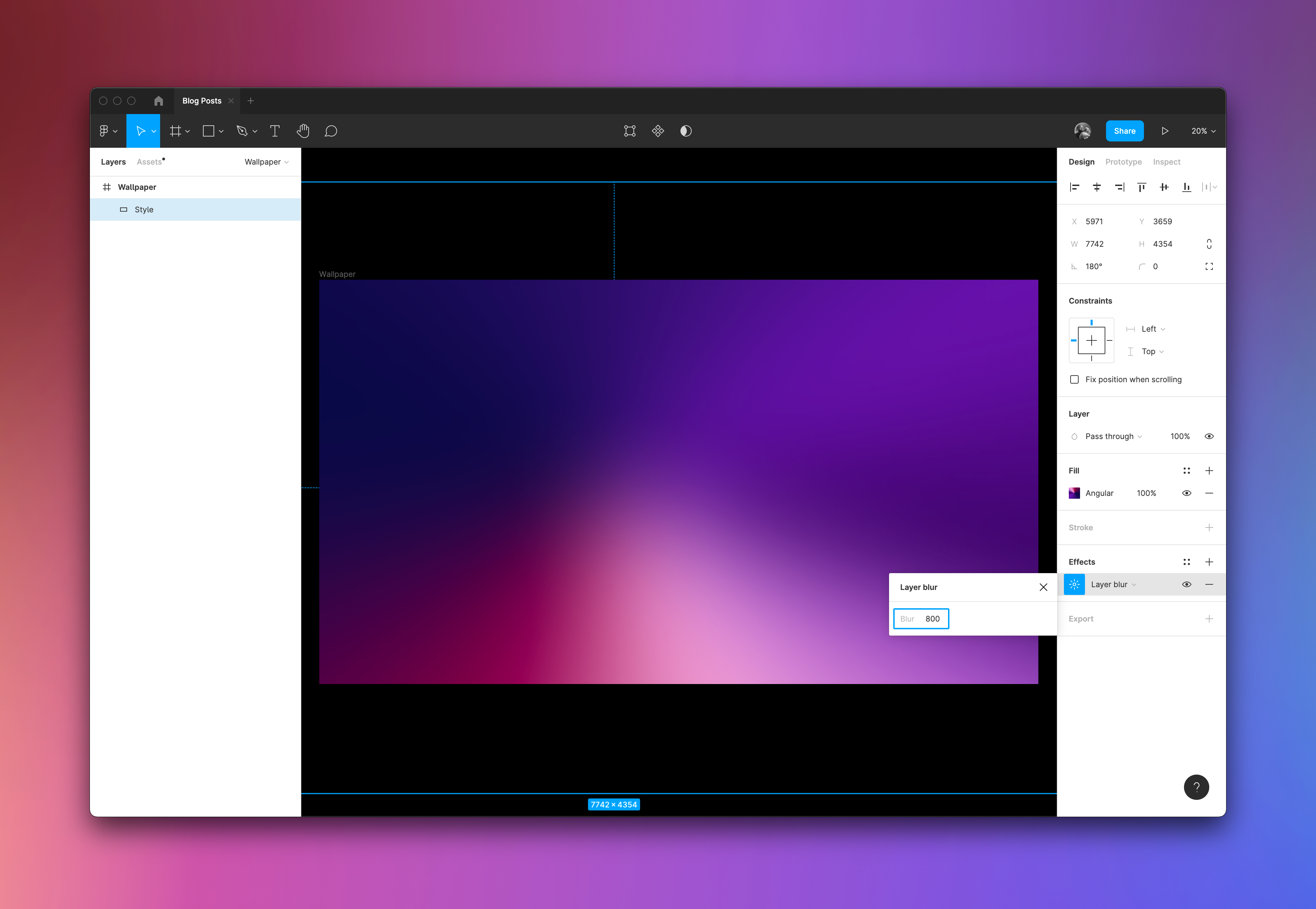Screen dimensions: 1316x909
Task: Switch to the Assets panel
Action: click(x=149, y=162)
